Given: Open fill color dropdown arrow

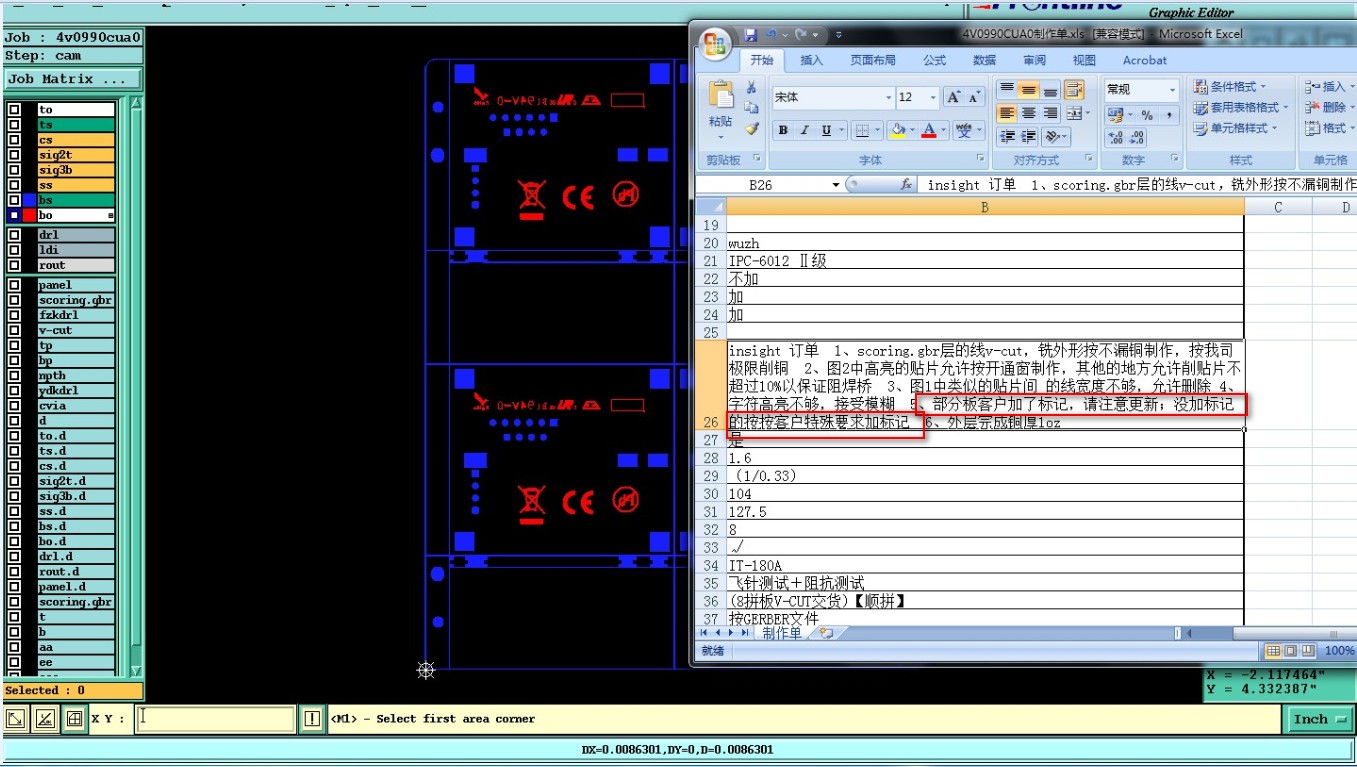Looking at the screenshot, I should coord(912,130).
